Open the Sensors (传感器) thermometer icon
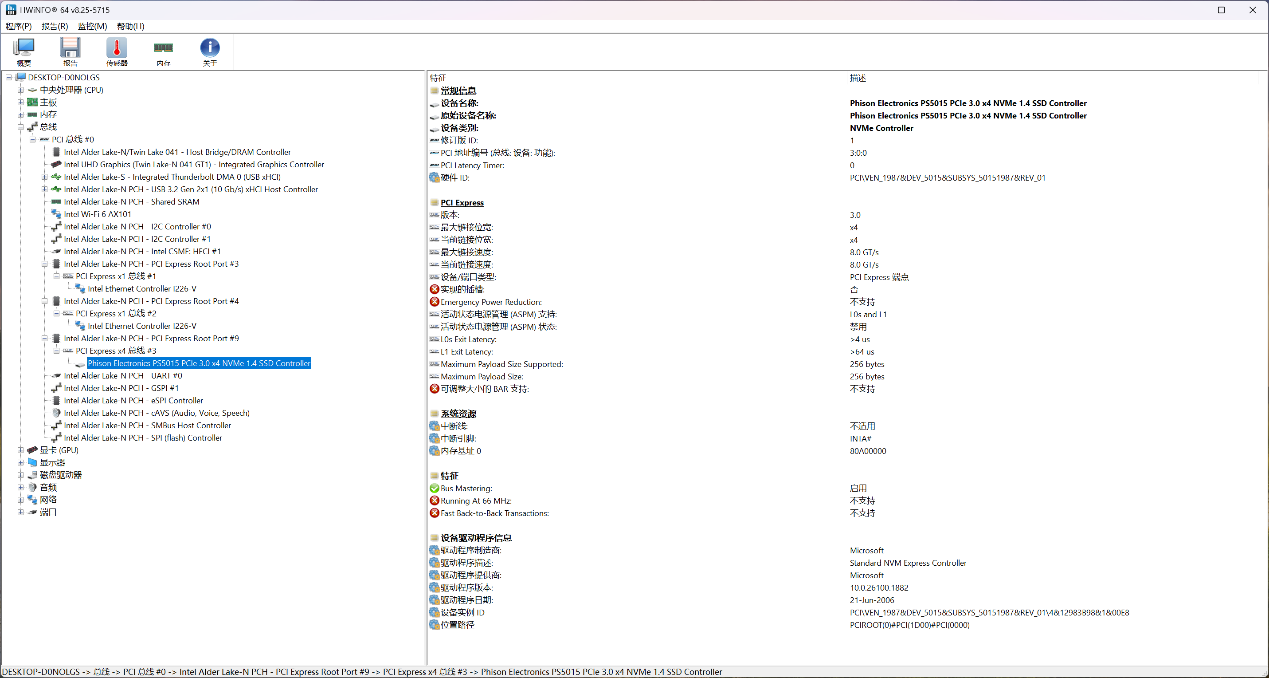The height and width of the screenshot is (678, 1269). (x=117, y=50)
